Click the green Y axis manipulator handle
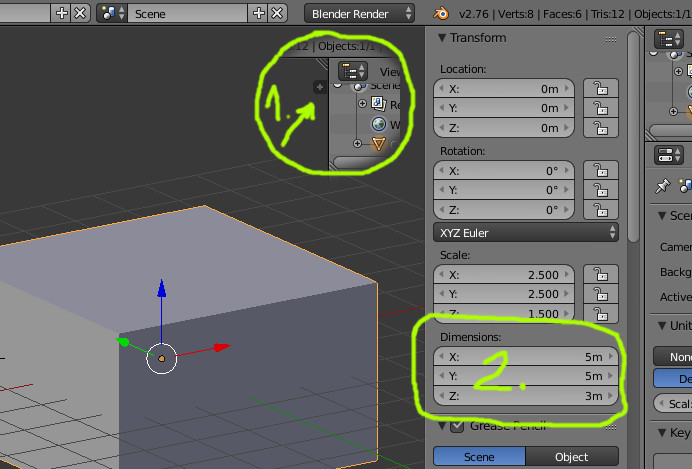This screenshot has height=469, width=692. 123,342
